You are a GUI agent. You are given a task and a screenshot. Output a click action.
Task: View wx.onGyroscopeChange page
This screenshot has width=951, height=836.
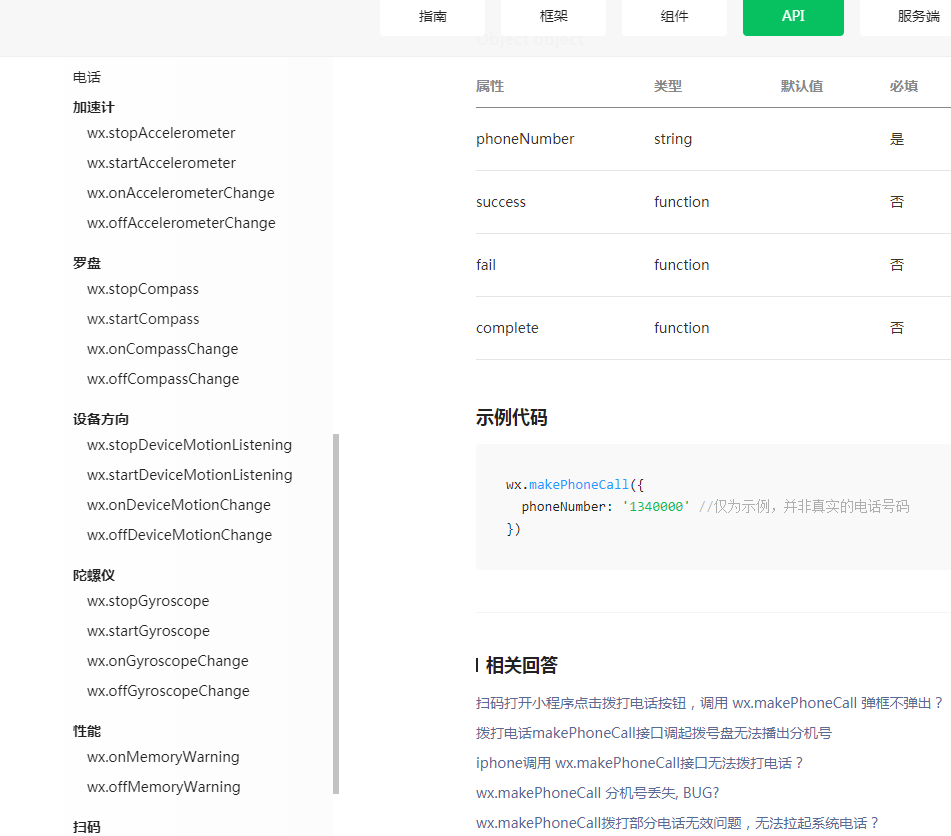167,661
